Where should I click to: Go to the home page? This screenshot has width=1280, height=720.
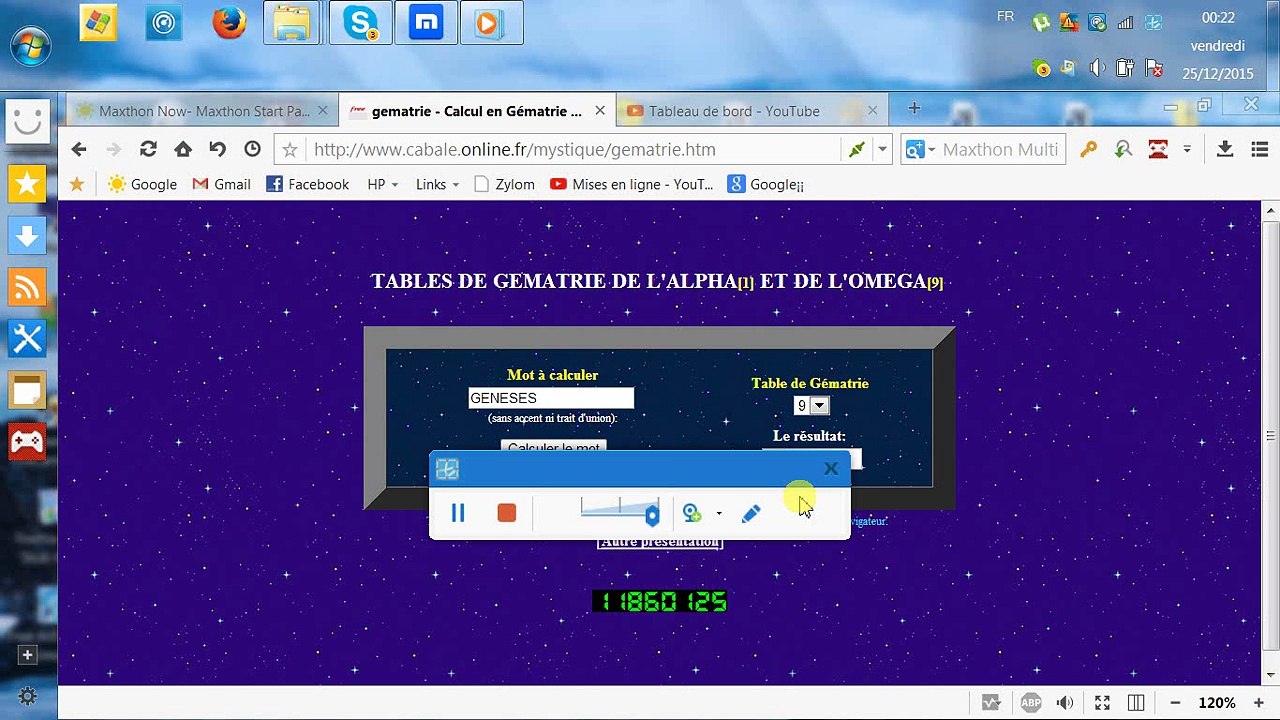coord(182,149)
